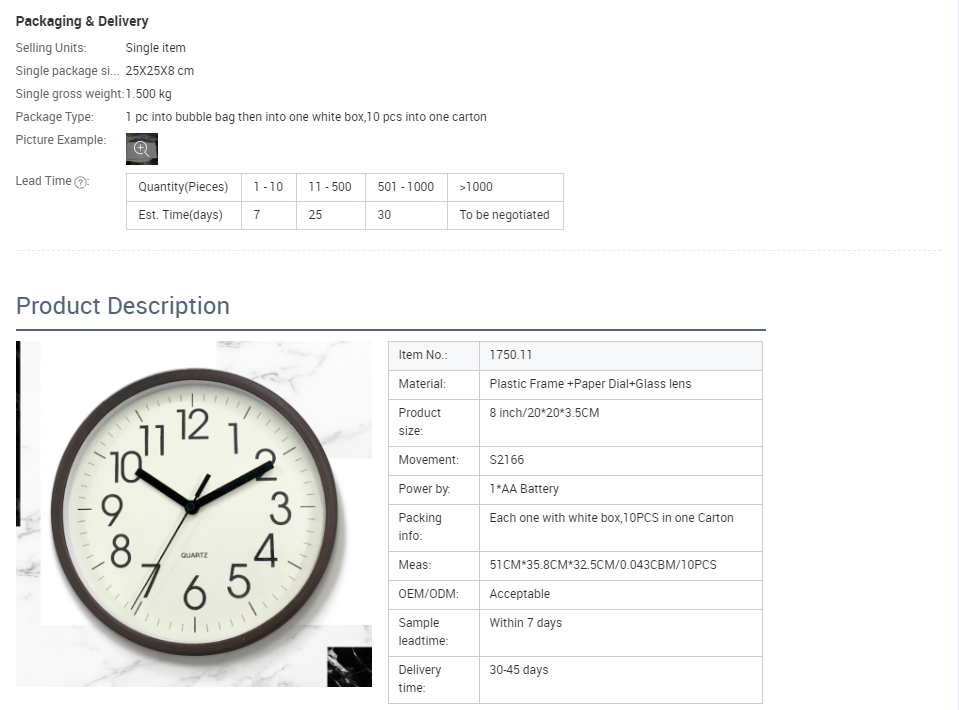Click the Product Description heading
The width and height of the screenshot is (959, 710).
point(123,306)
